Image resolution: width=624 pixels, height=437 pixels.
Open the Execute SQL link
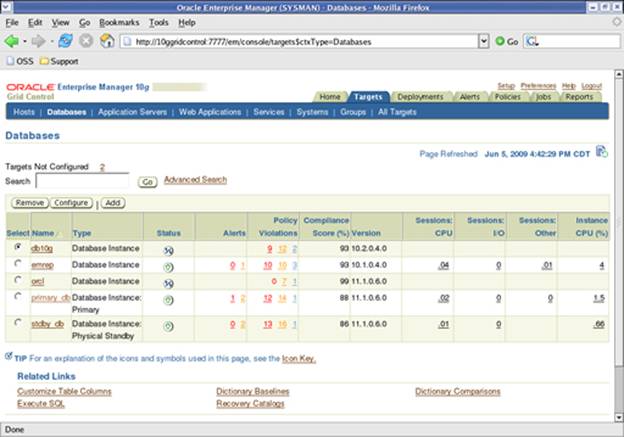(x=41, y=404)
